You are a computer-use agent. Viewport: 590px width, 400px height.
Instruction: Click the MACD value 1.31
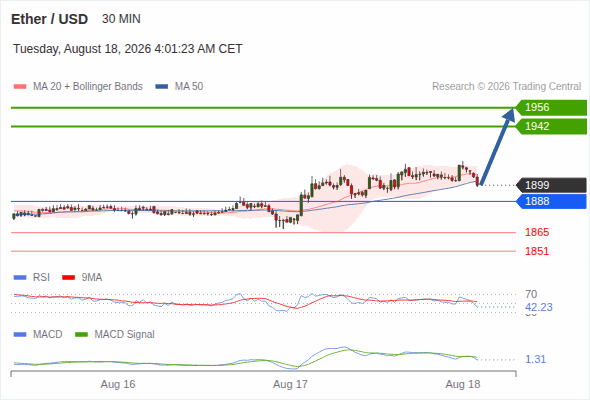(535, 359)
